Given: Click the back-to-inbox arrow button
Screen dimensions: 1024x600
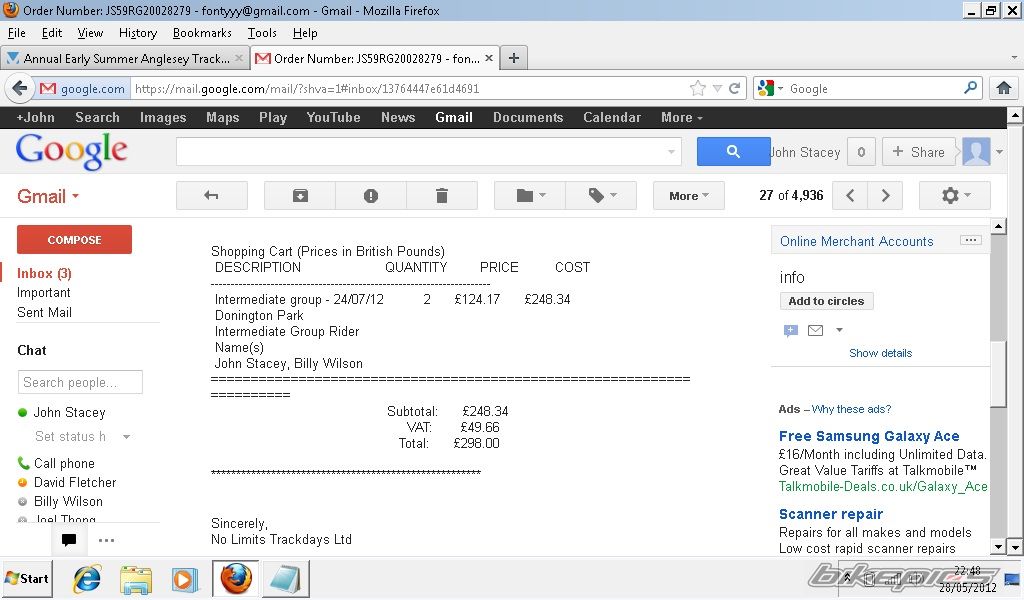Looking at the screenshot, I should pyautogui.click(x=211, y=196).
